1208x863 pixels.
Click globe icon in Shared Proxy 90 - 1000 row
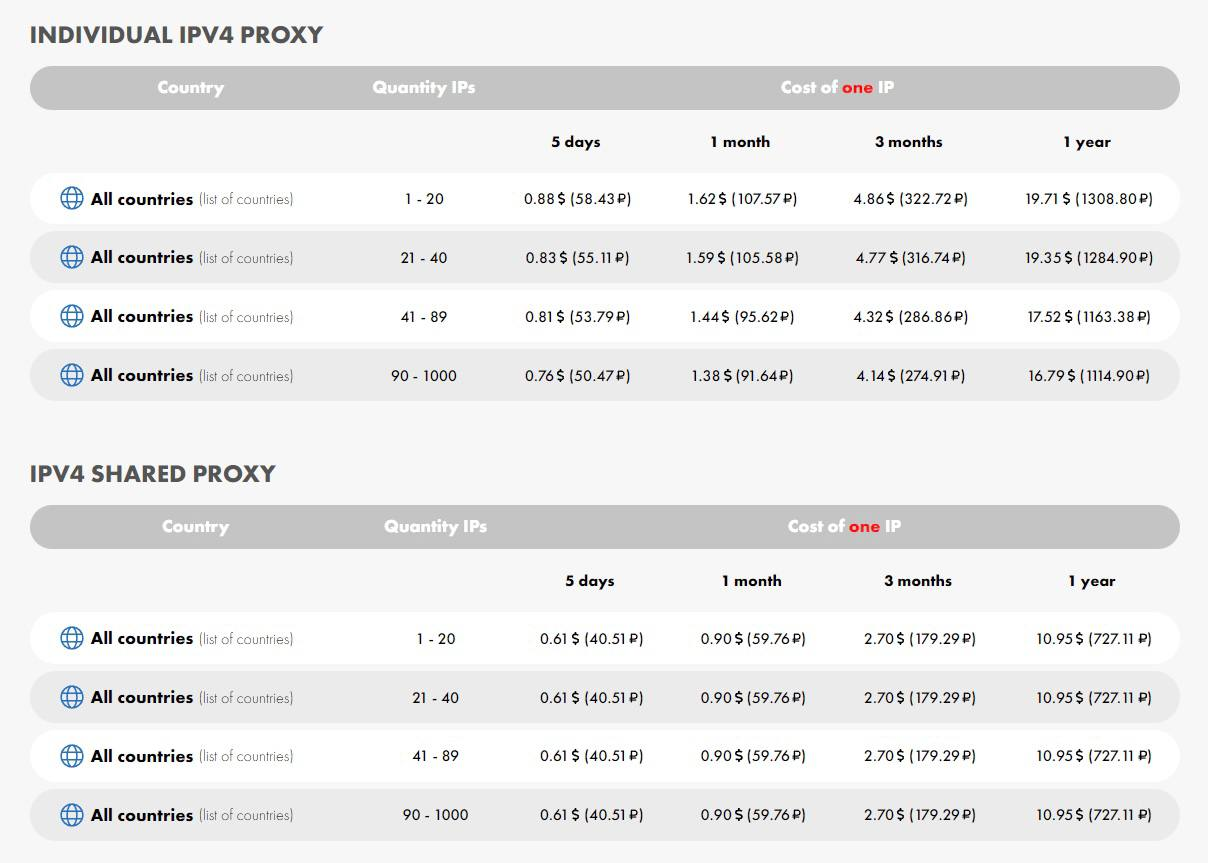pos(72,815)
